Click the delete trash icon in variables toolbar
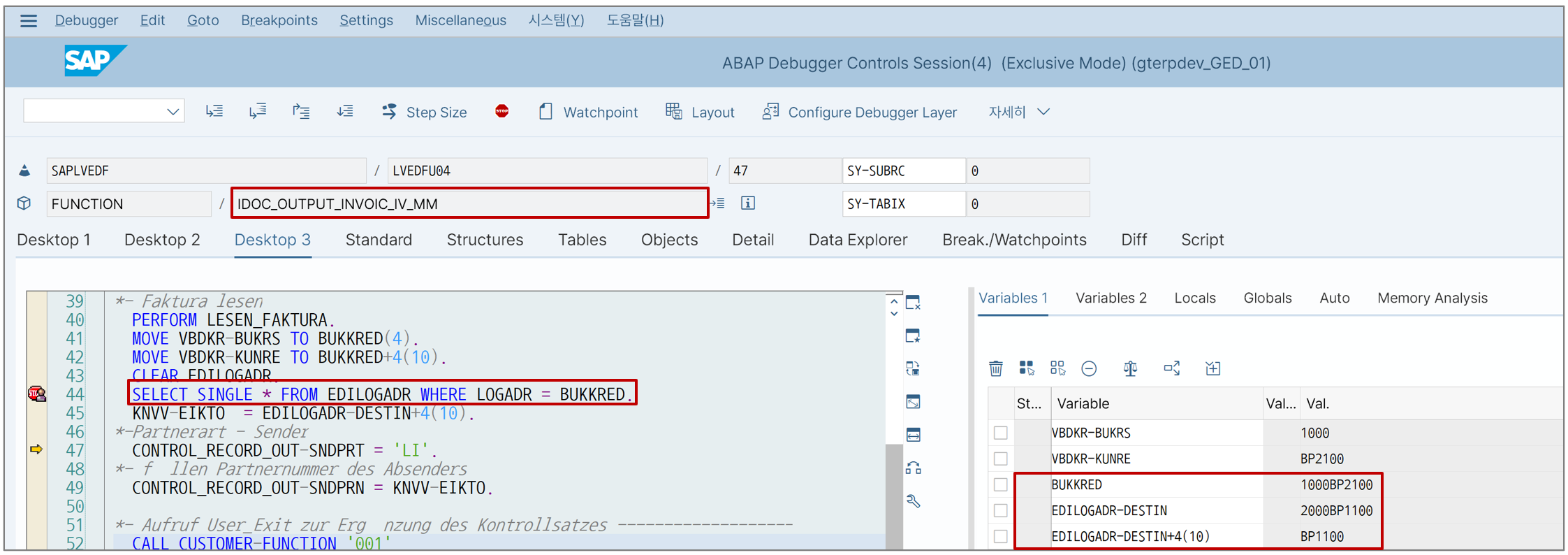1568x555 pixels. 996,368
